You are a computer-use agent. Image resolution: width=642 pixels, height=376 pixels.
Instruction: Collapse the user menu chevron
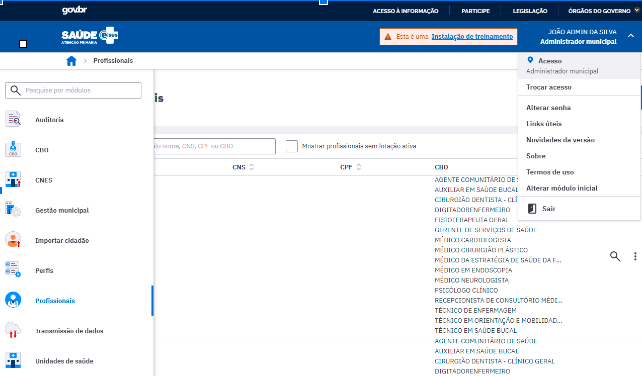pos(631,36)
